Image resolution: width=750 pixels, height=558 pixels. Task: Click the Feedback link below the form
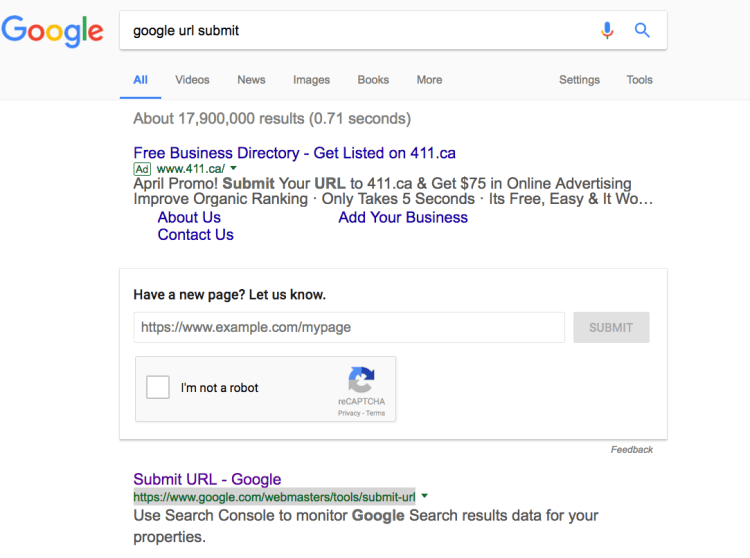[631, 450]
